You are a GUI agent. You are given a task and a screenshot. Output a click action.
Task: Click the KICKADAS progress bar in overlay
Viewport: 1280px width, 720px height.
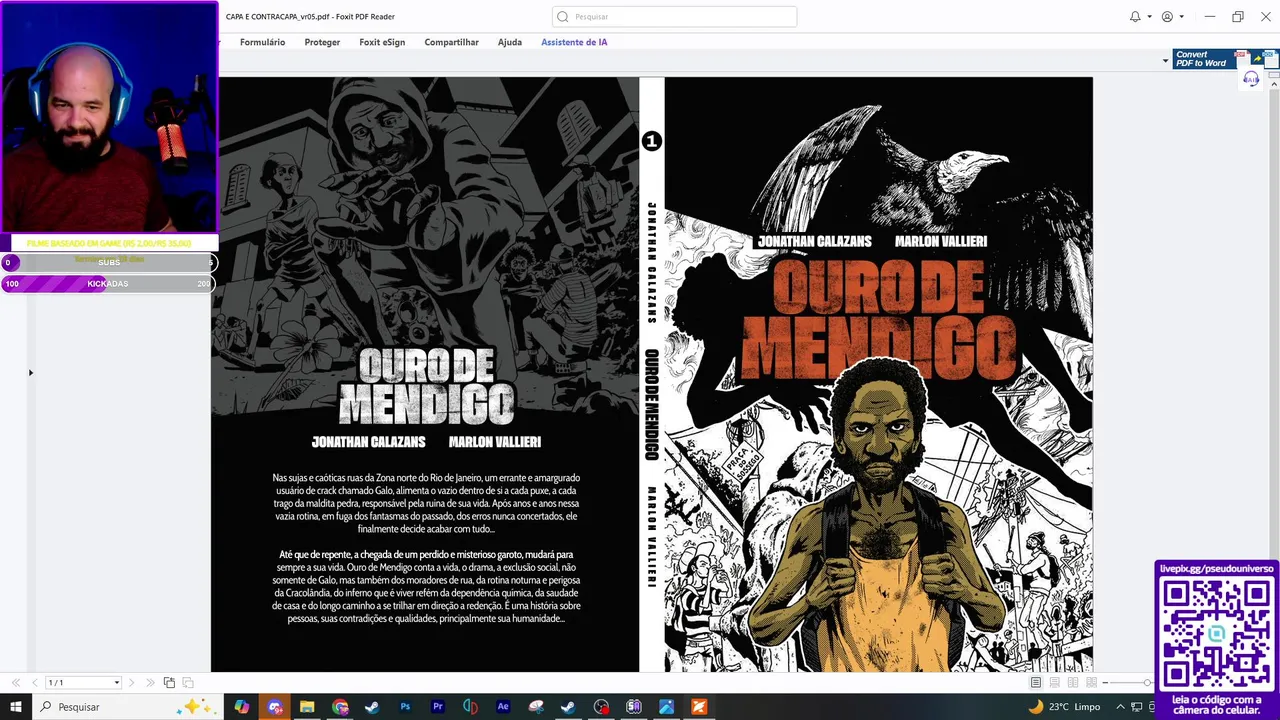tap(108, 284)
